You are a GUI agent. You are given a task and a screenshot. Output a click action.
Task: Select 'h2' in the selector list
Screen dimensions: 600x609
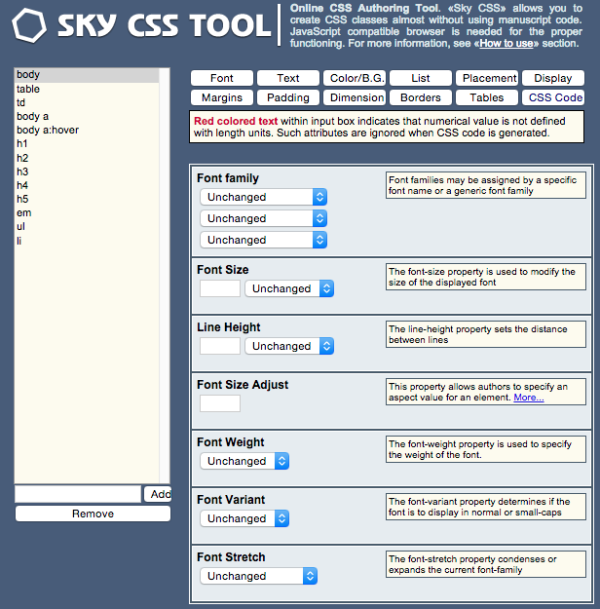click(x=87, y=158)
